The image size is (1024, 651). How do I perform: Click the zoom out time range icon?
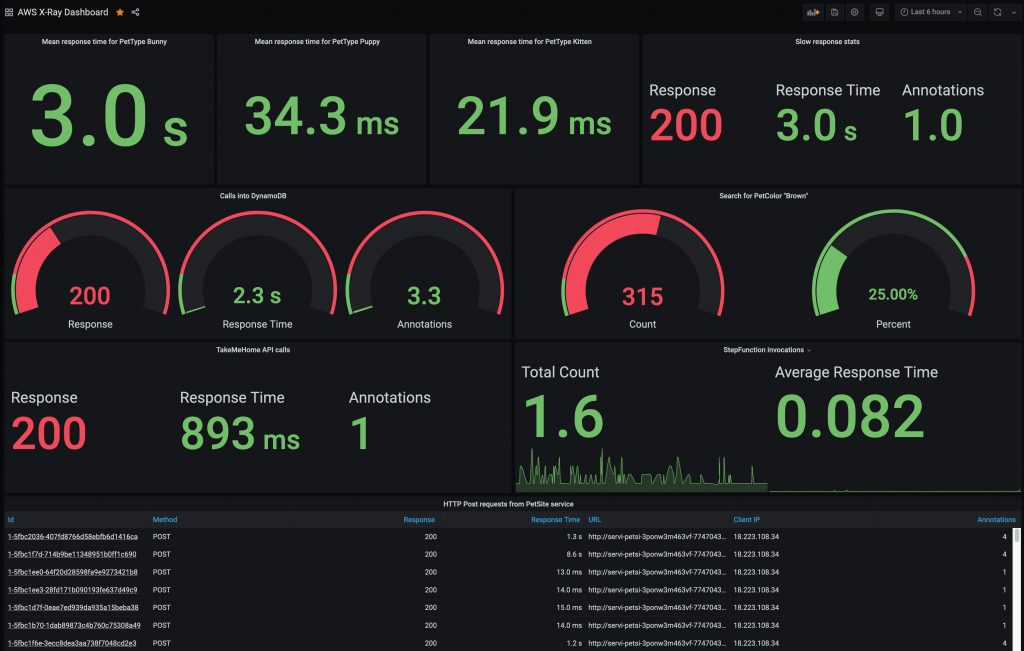[978, 12]
